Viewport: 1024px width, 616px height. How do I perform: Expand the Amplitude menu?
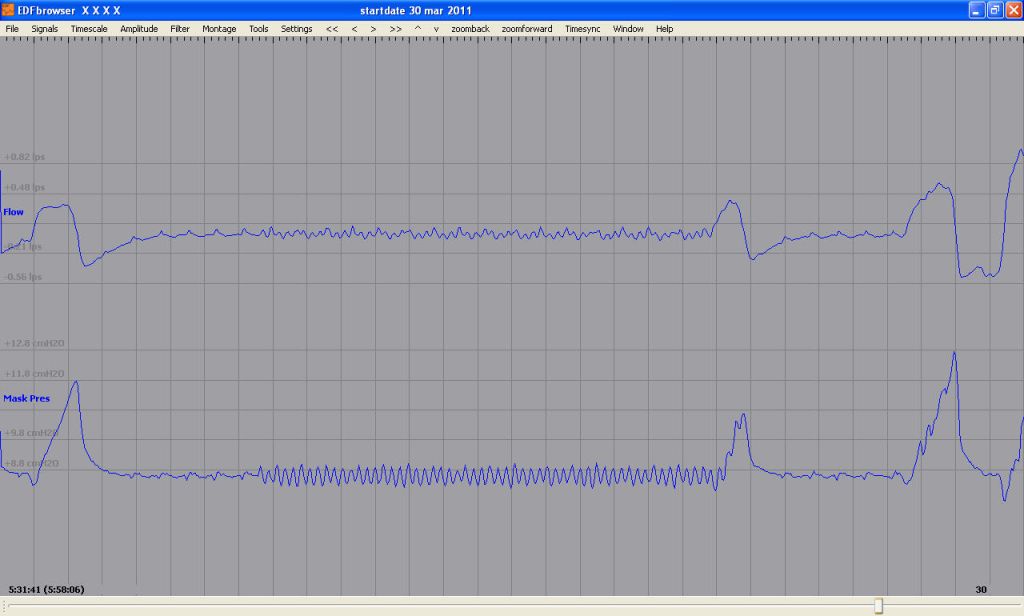(x=139, y=29)
